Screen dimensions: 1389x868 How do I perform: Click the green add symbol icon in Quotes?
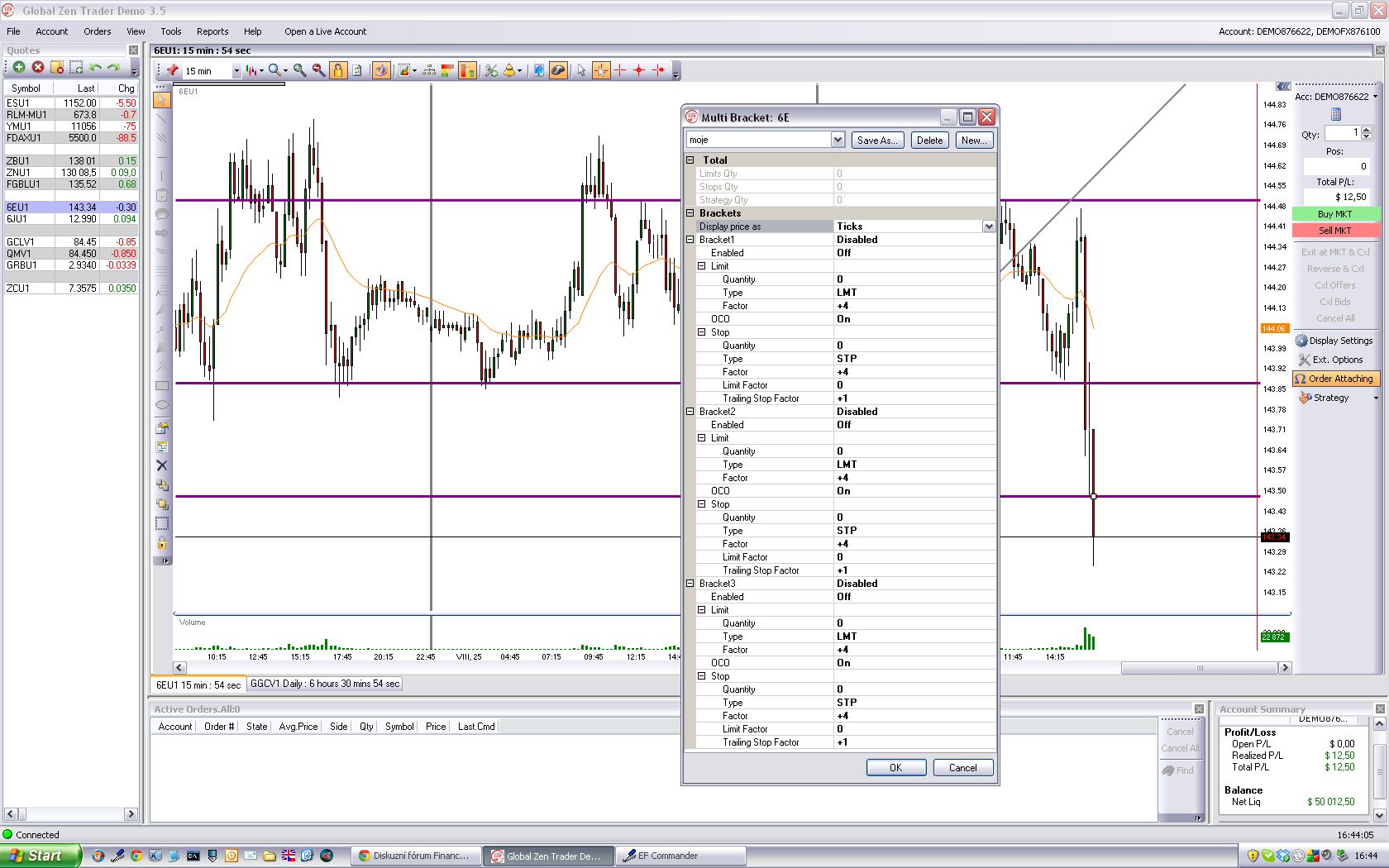(18, 67)
